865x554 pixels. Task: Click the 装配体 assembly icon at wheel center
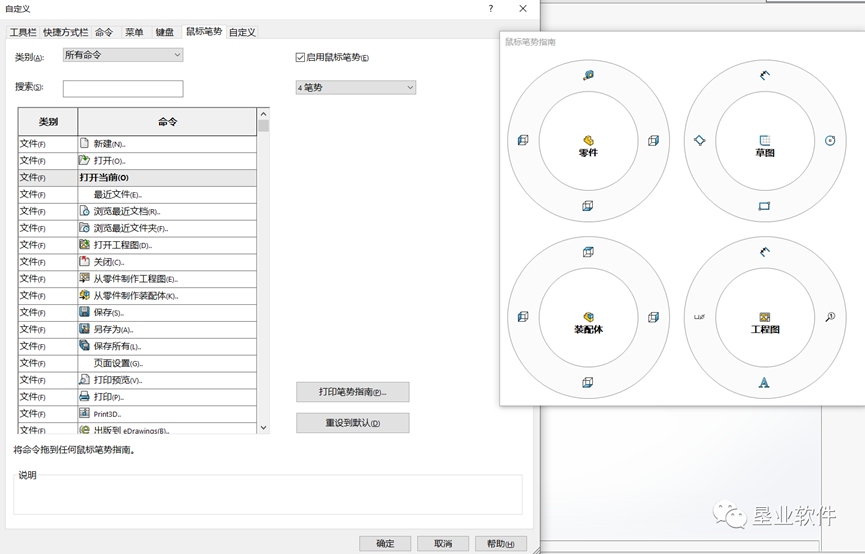tap(588, 317)
